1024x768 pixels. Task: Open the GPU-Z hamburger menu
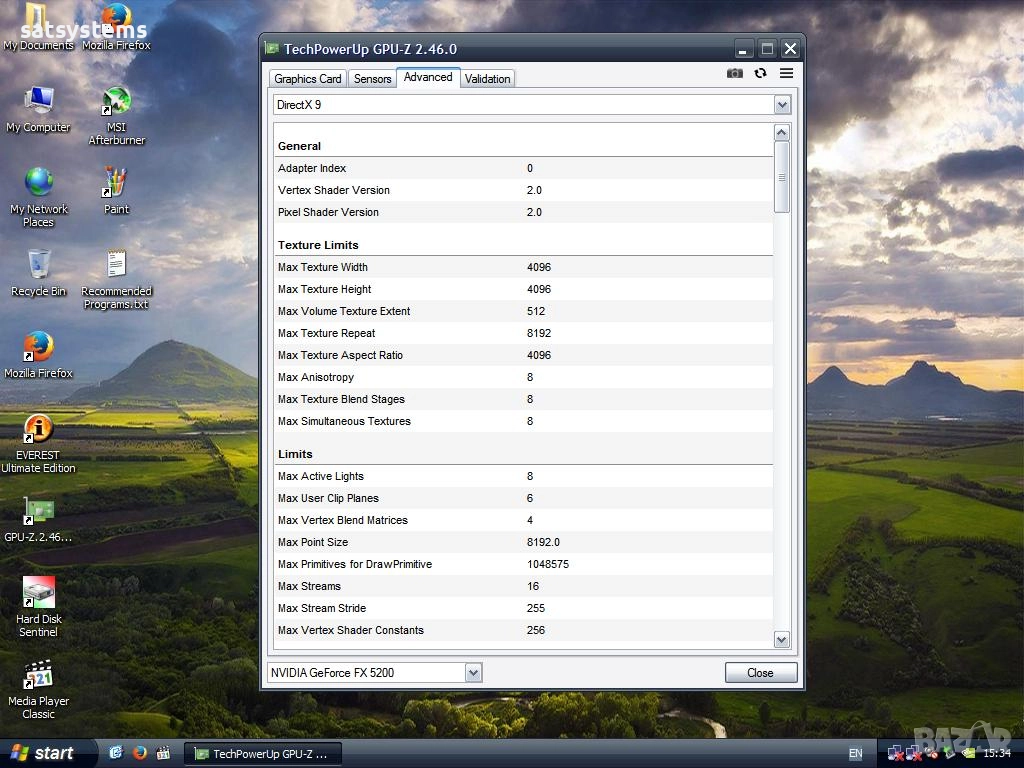tap(787, 73)
